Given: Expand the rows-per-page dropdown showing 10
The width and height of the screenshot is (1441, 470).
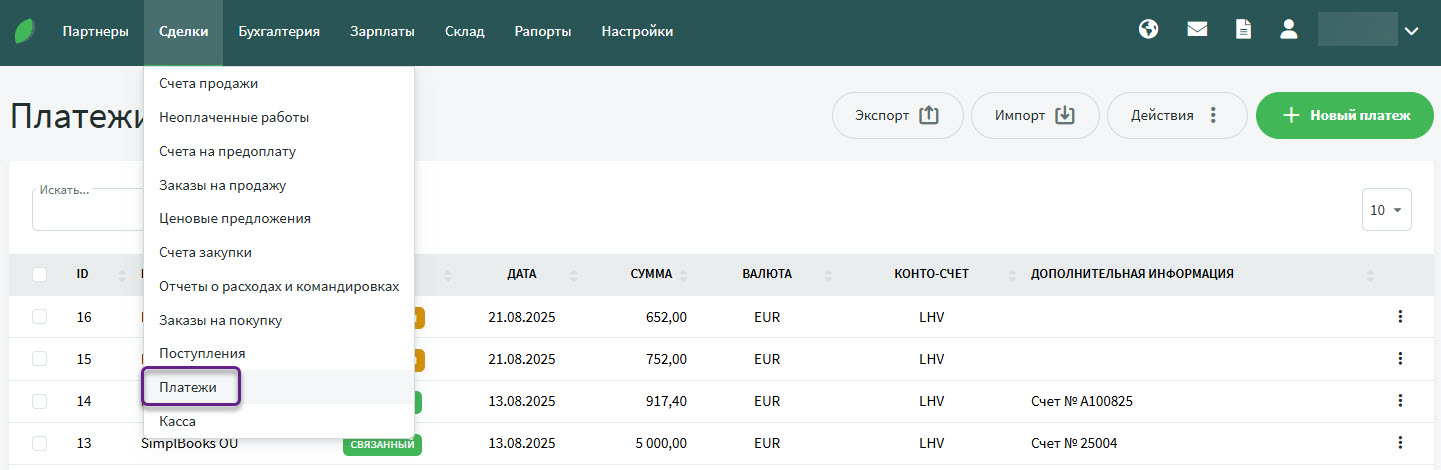Looking at the screenshot, I should click(x=1386, y=210).
